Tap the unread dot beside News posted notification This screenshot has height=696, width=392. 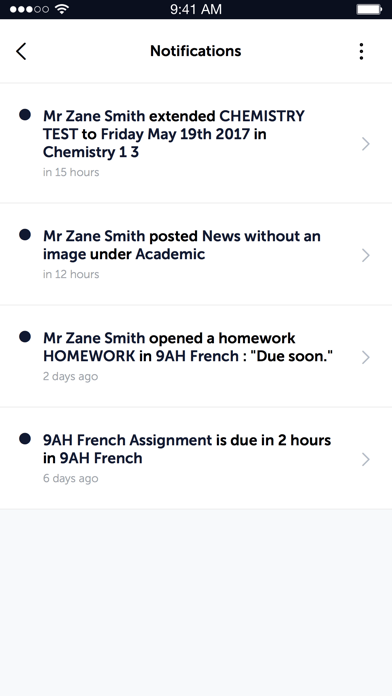[x=25, y=234]
